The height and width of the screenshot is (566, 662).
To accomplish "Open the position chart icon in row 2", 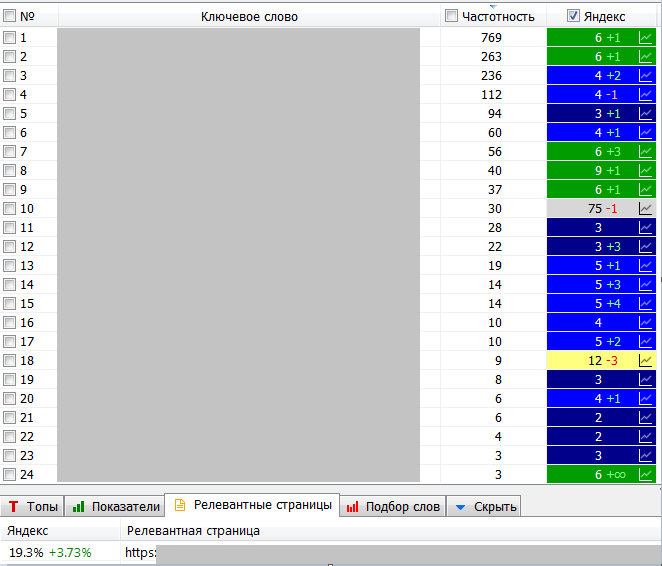I will [645, 57].
